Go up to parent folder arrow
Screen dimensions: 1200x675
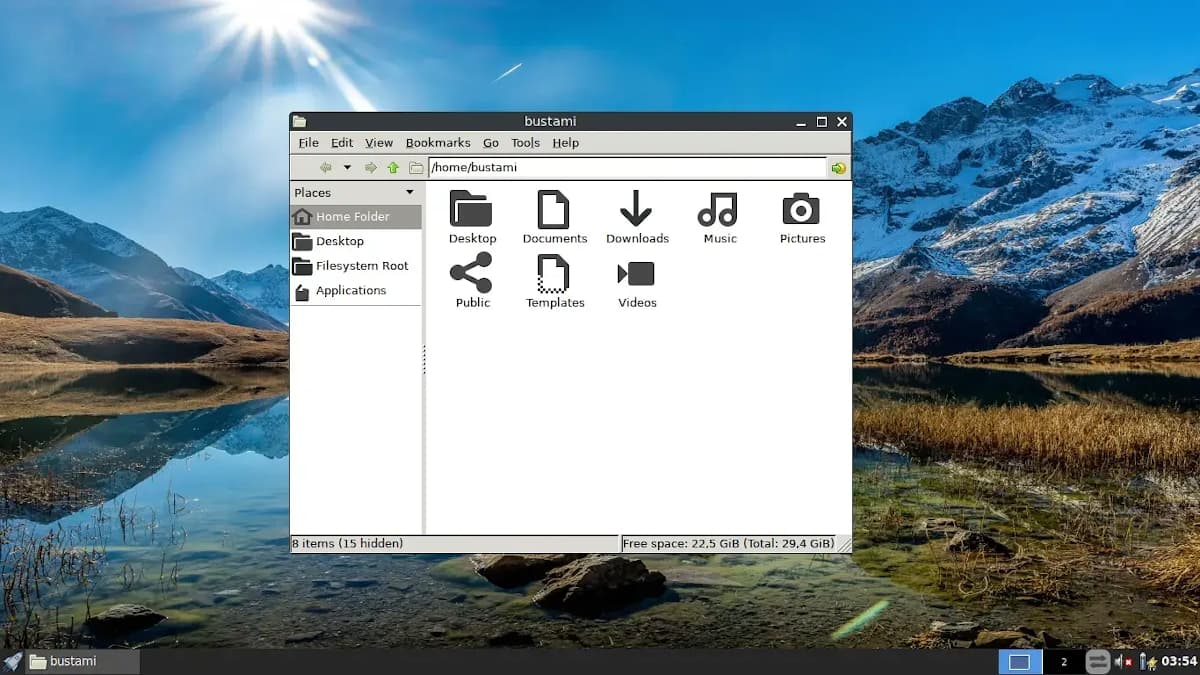point(393,168)
